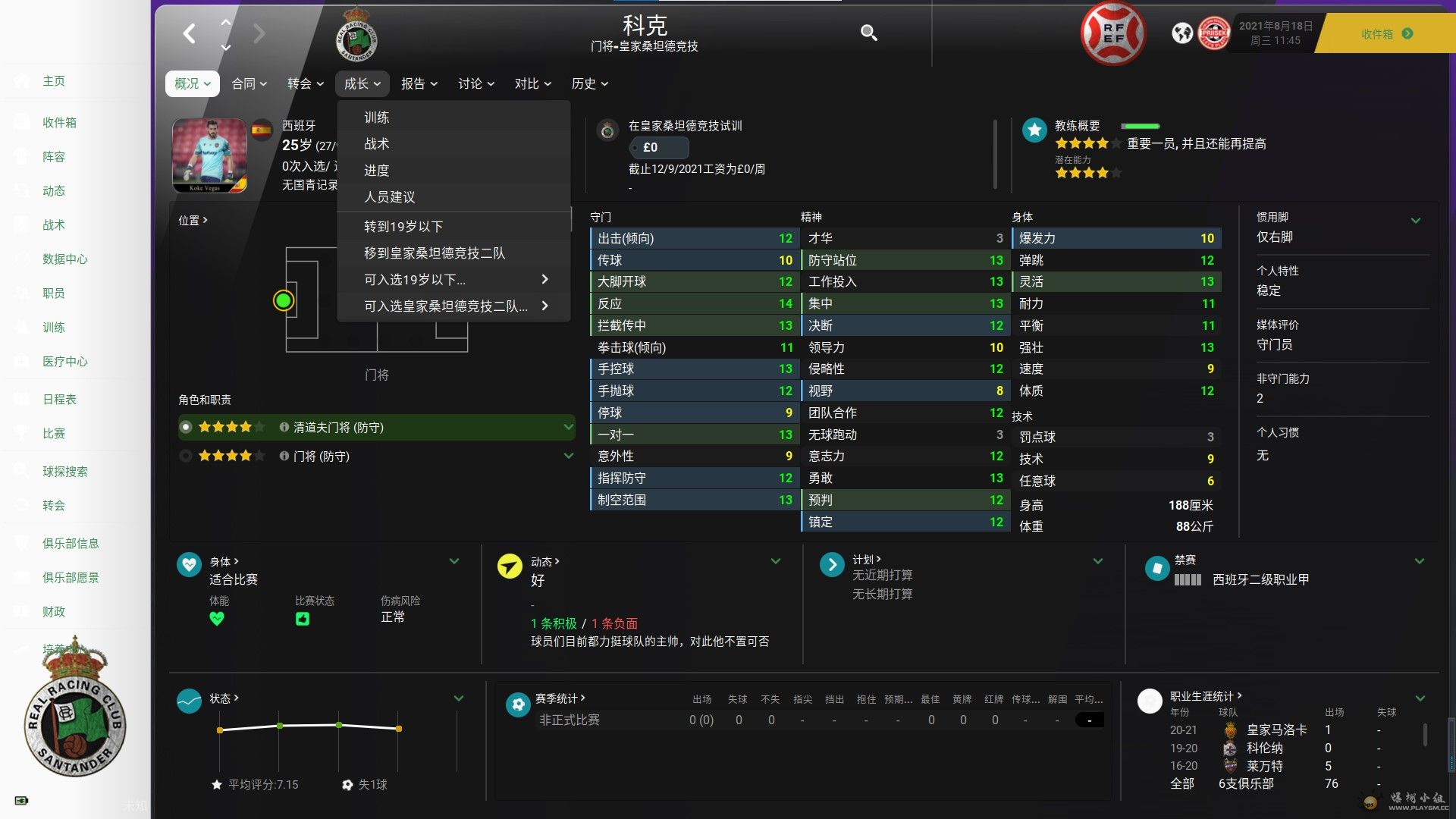Select the 清道夫门将 (防守) role radio button
The image size is (1456, 819).
pyautogui.click(x=186, y=427)
